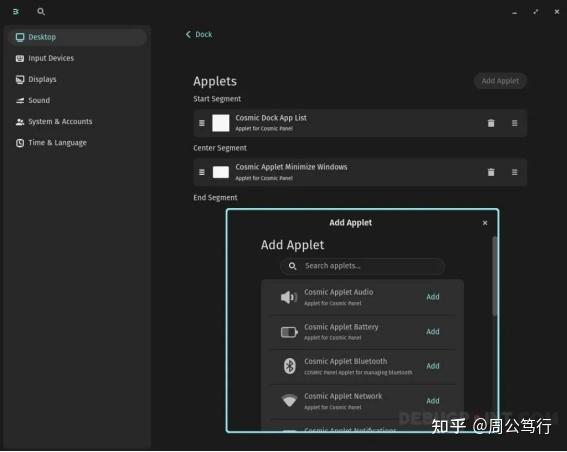This screenshot has width=567, height=452.
Task: Click the Start Segment label
Action: coord(217,99)
